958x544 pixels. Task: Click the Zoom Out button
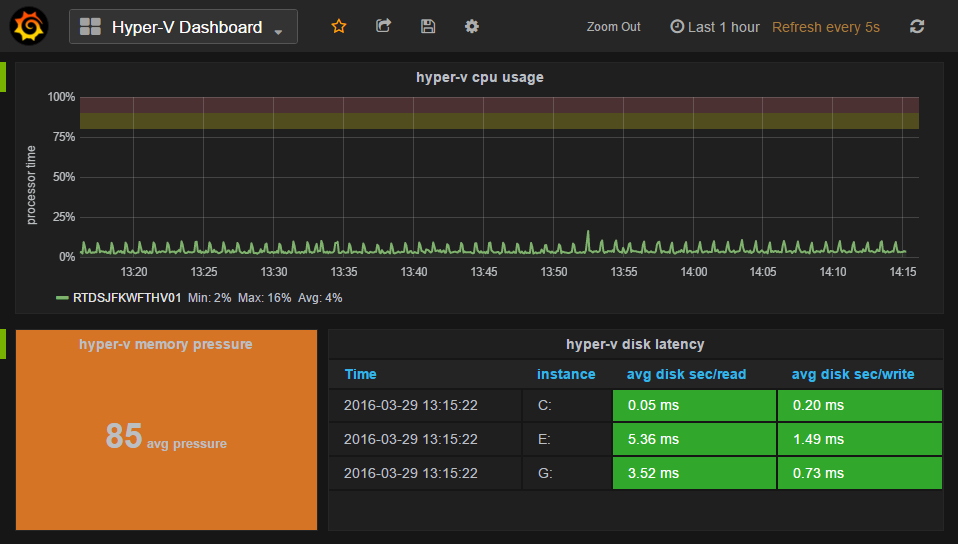point(613,27)
